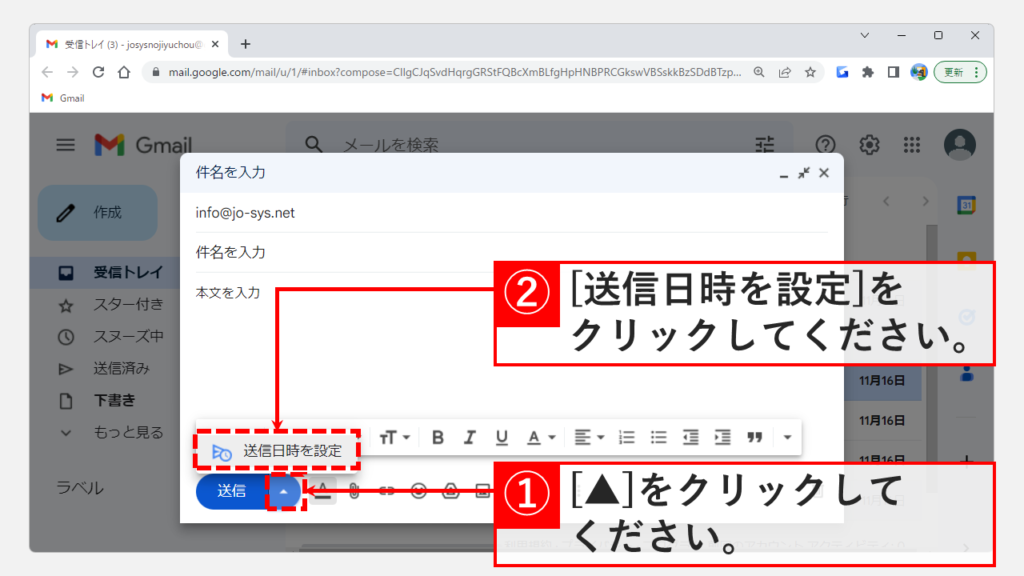Image resolution: width=1024 pixels, height=576 pixels.
Task: Click the 件名を入力 subject field
Action: [x=511, y=253]
